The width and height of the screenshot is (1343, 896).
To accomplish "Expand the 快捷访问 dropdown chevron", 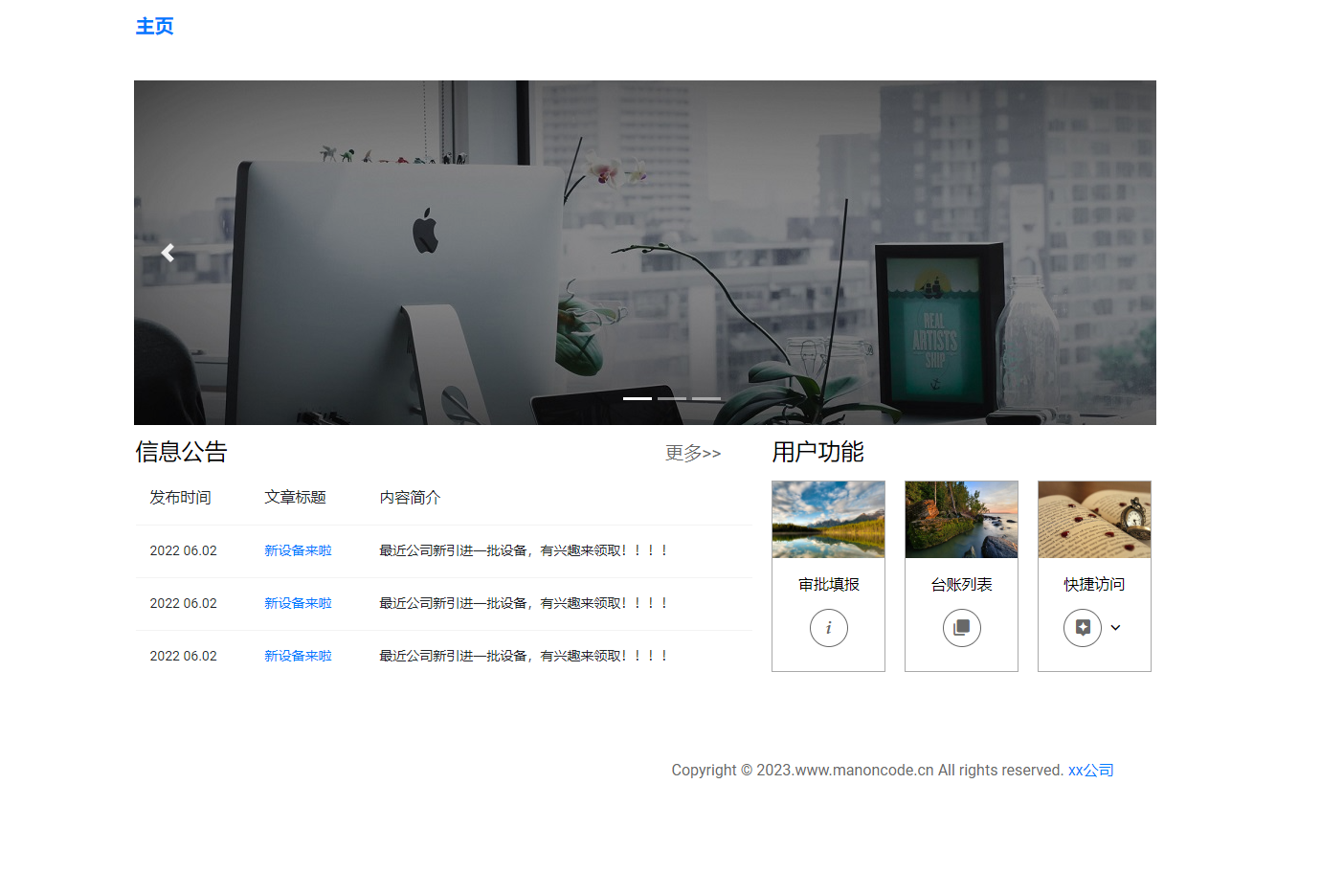I will 1115,628.
